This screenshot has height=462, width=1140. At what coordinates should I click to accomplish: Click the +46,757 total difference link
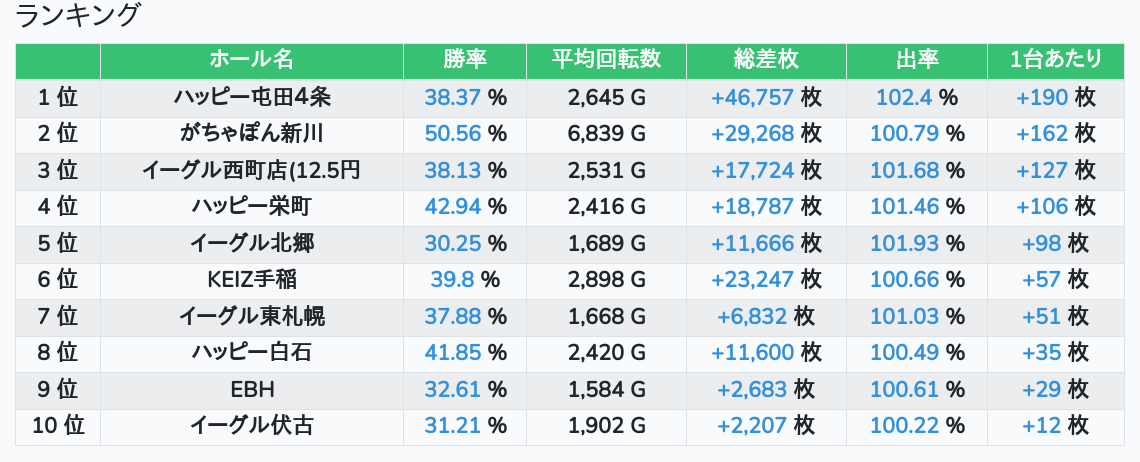752,97
